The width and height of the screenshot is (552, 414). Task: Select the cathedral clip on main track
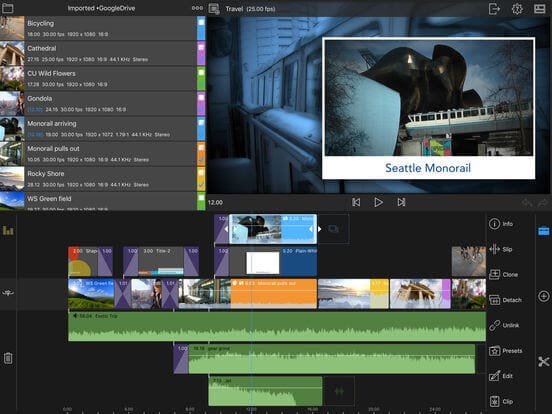pyautogui.click(x=420, y=294)
